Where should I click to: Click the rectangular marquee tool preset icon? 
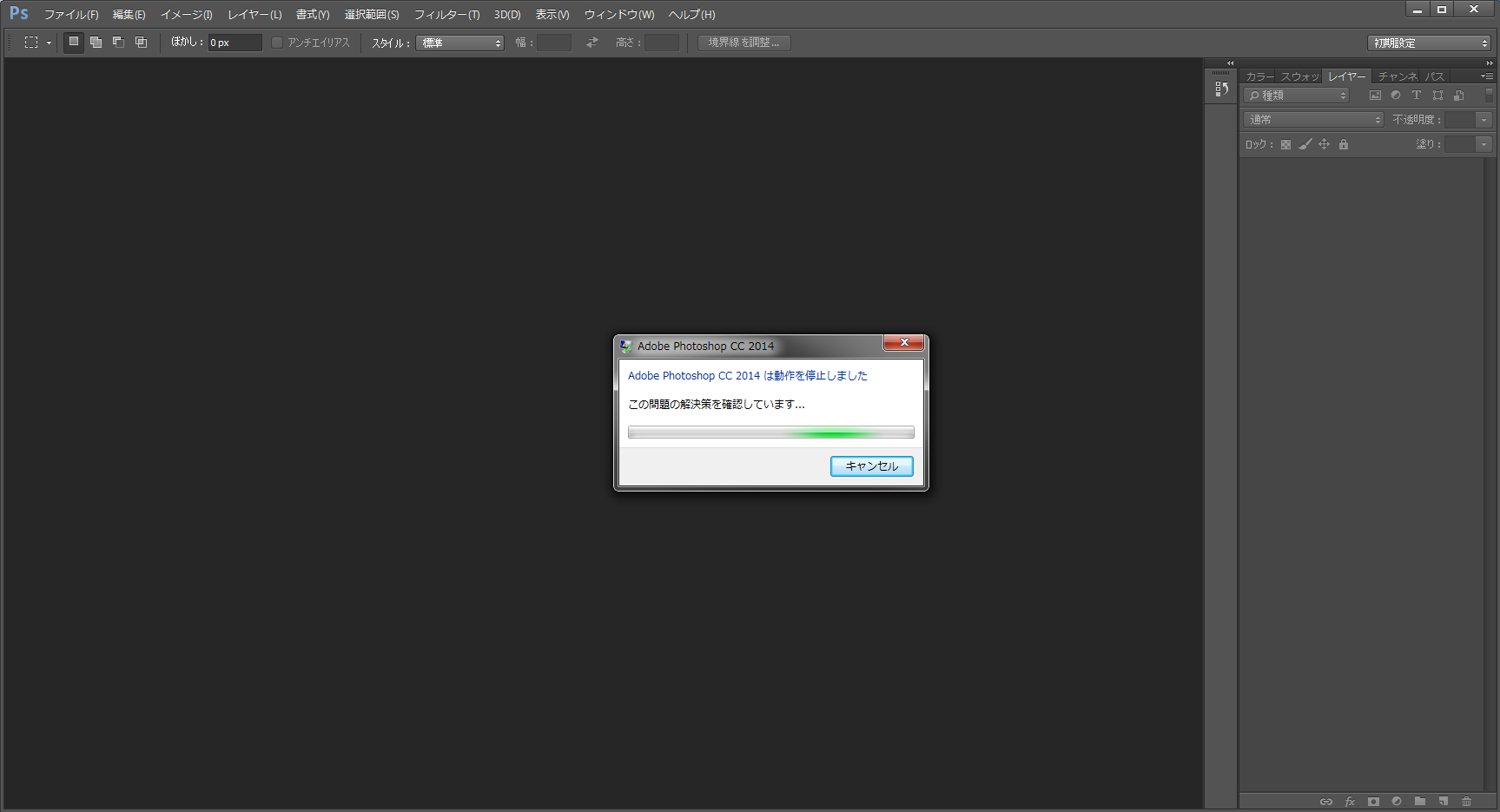(x=31, y=42)
